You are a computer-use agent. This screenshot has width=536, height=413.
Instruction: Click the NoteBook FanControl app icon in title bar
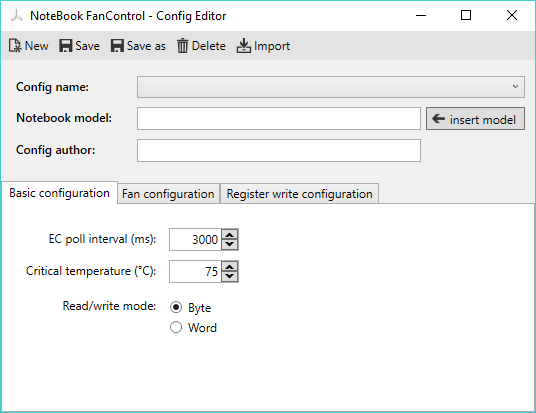16,16
